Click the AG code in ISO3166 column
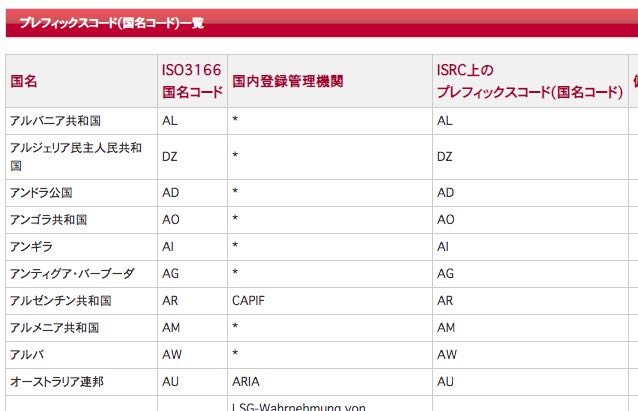The image size is (638, 411). coord(170,273)
